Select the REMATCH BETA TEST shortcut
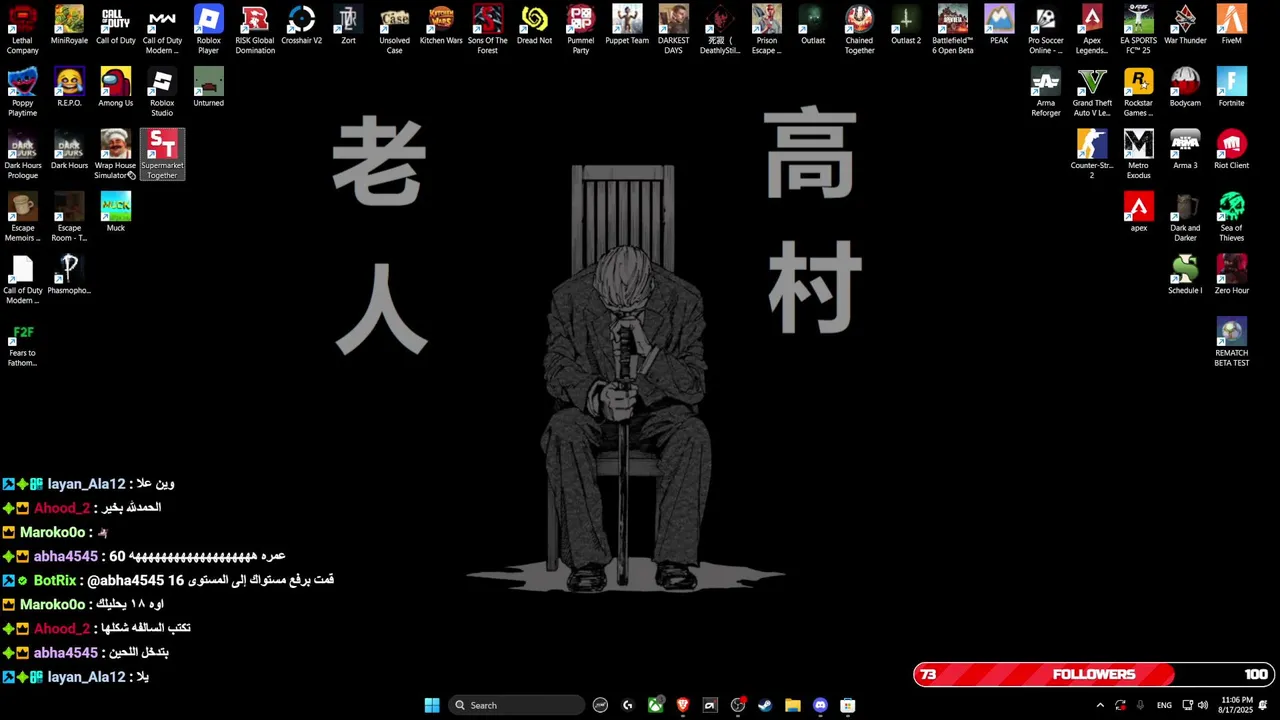 pos(1231,342)
